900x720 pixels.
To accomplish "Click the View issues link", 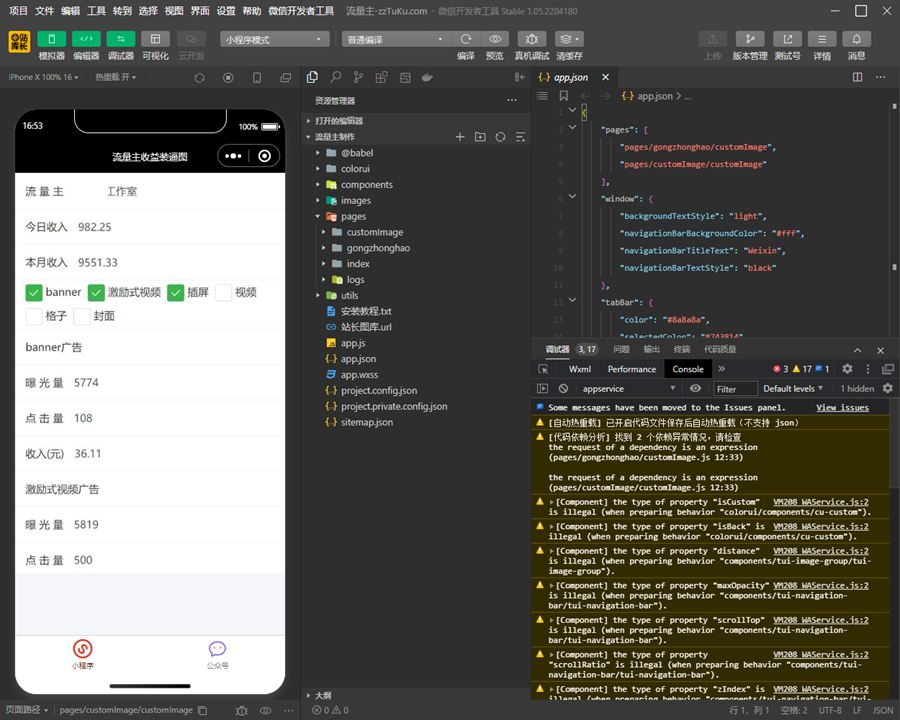I will 841,408.
